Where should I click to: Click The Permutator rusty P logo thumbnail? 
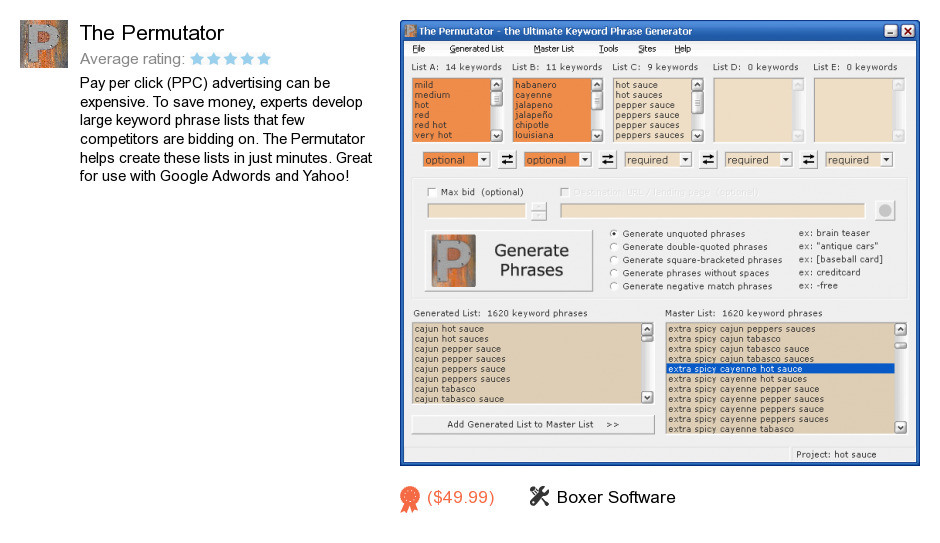point(44,44)
